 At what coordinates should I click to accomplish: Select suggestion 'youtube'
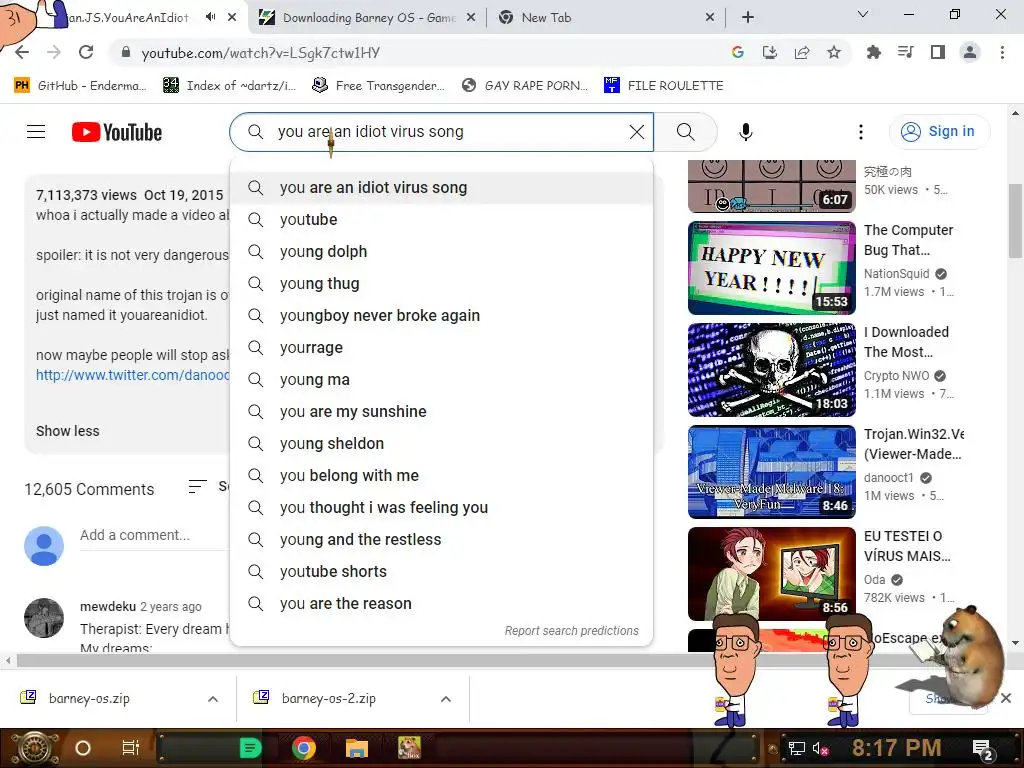pyautogui.click(x=441, y=219)
